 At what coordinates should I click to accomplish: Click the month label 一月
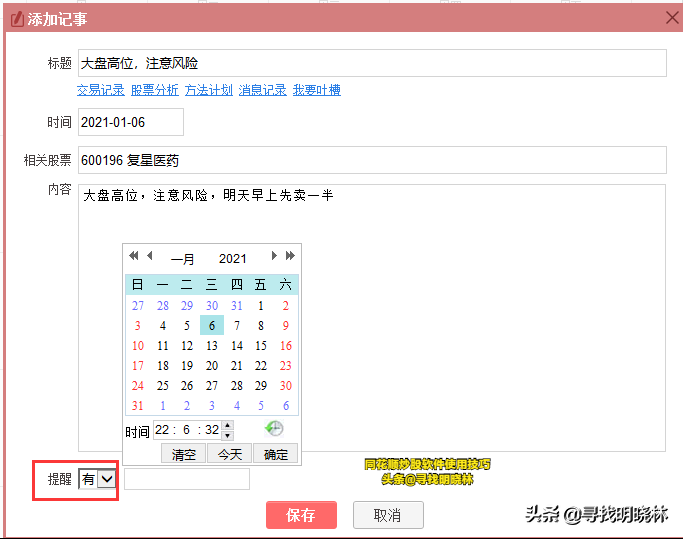[183, 259]
